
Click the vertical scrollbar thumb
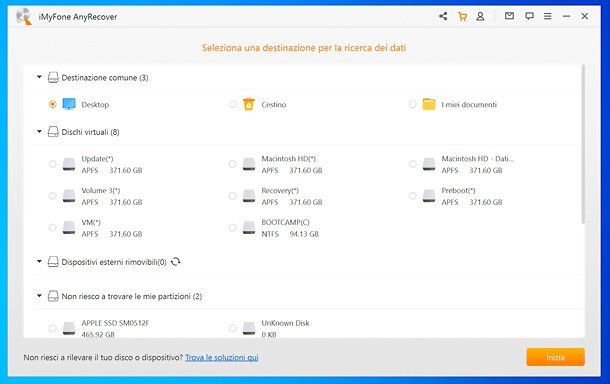583,144
